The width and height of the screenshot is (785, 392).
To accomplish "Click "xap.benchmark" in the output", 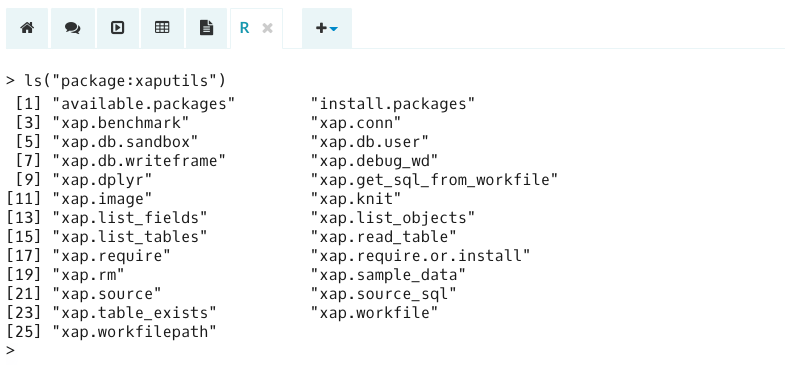I will pyautogui.click(x=121, y=123).
